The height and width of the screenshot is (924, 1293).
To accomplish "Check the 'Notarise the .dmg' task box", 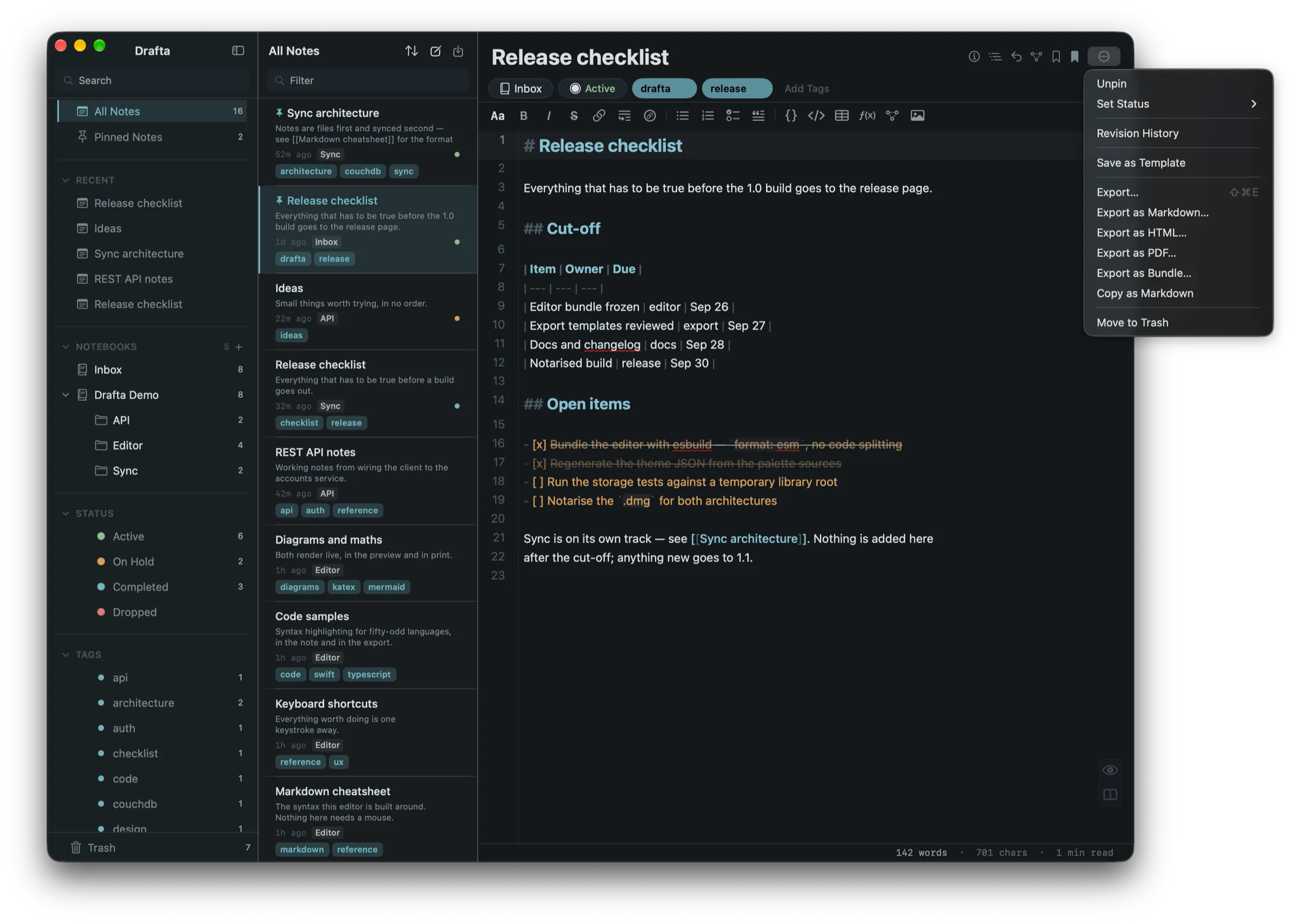I will point(538,501).
